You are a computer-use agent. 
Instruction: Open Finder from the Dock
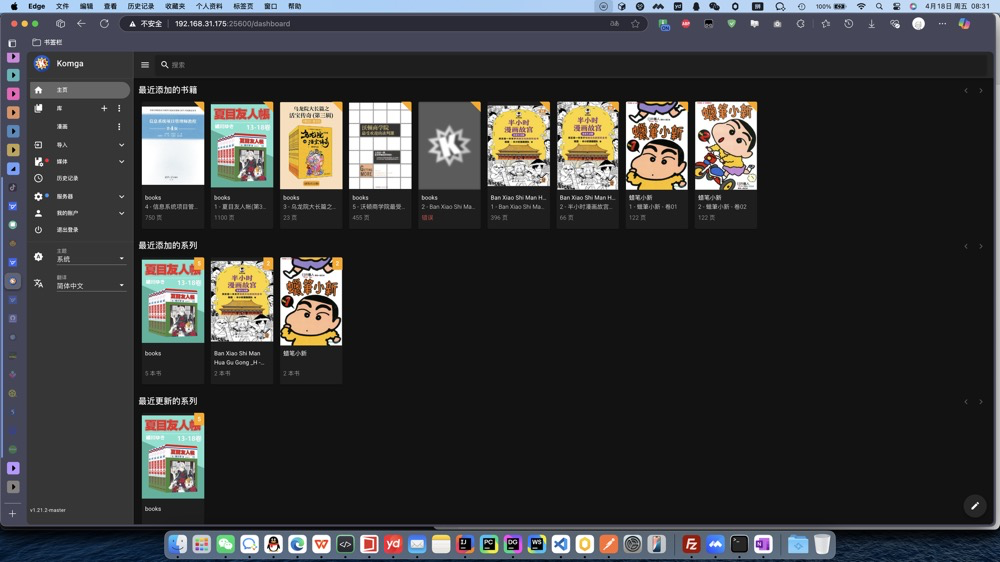[x=178, y=544]
